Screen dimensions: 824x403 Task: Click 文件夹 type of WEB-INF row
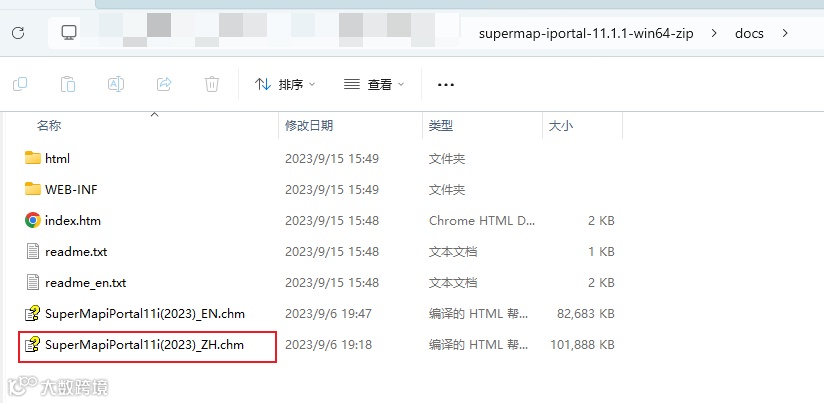click(x=447, y=189)
